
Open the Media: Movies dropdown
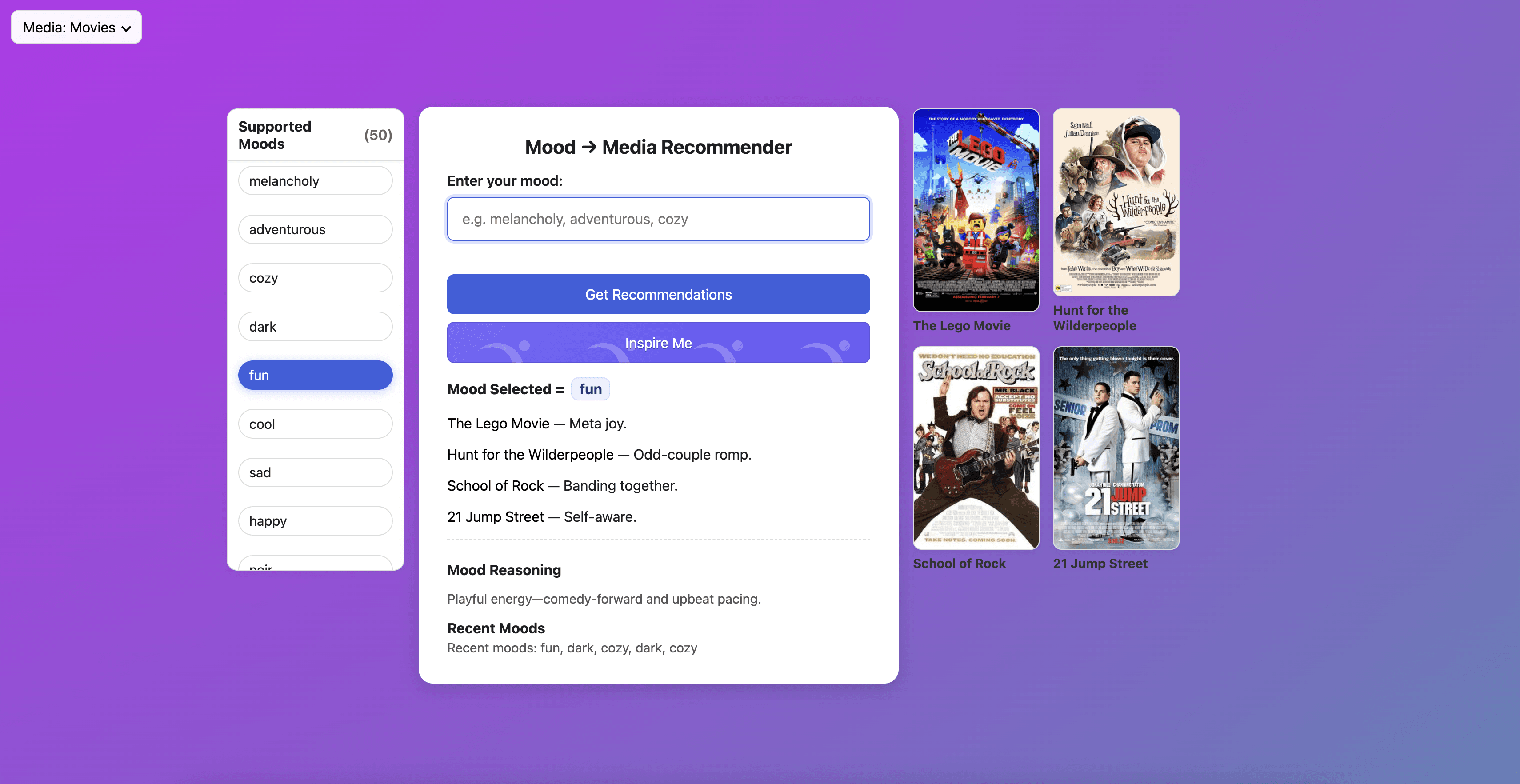pyautogui.click(x=76, y=27)
